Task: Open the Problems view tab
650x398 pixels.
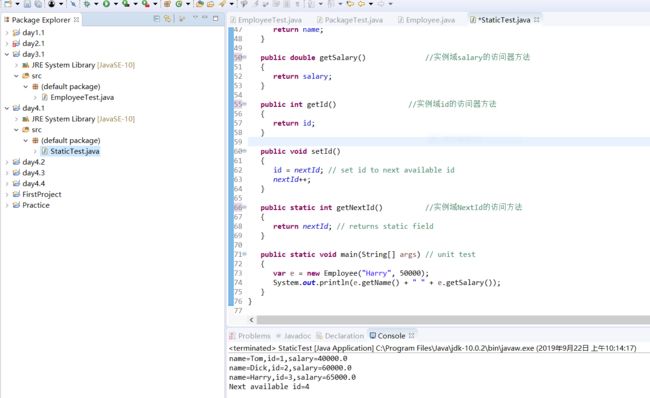Action: click(x=250, y=335)
